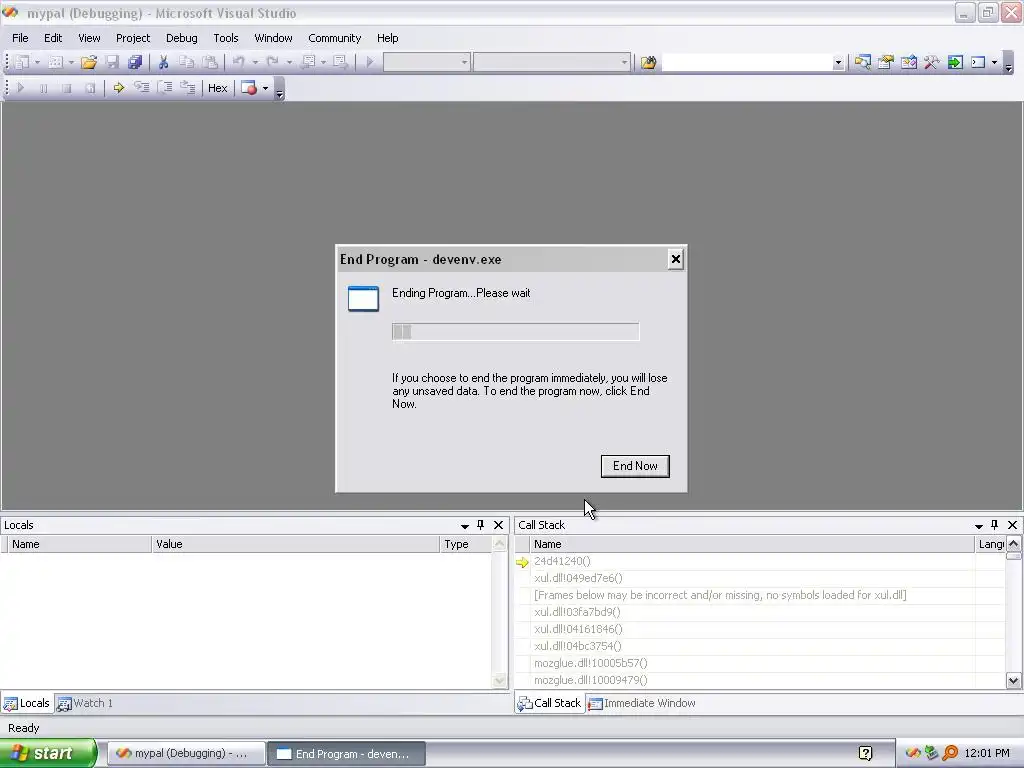
Task: Click Call Stack scrollbar down arrow
Action: (x=1013, y=680)
